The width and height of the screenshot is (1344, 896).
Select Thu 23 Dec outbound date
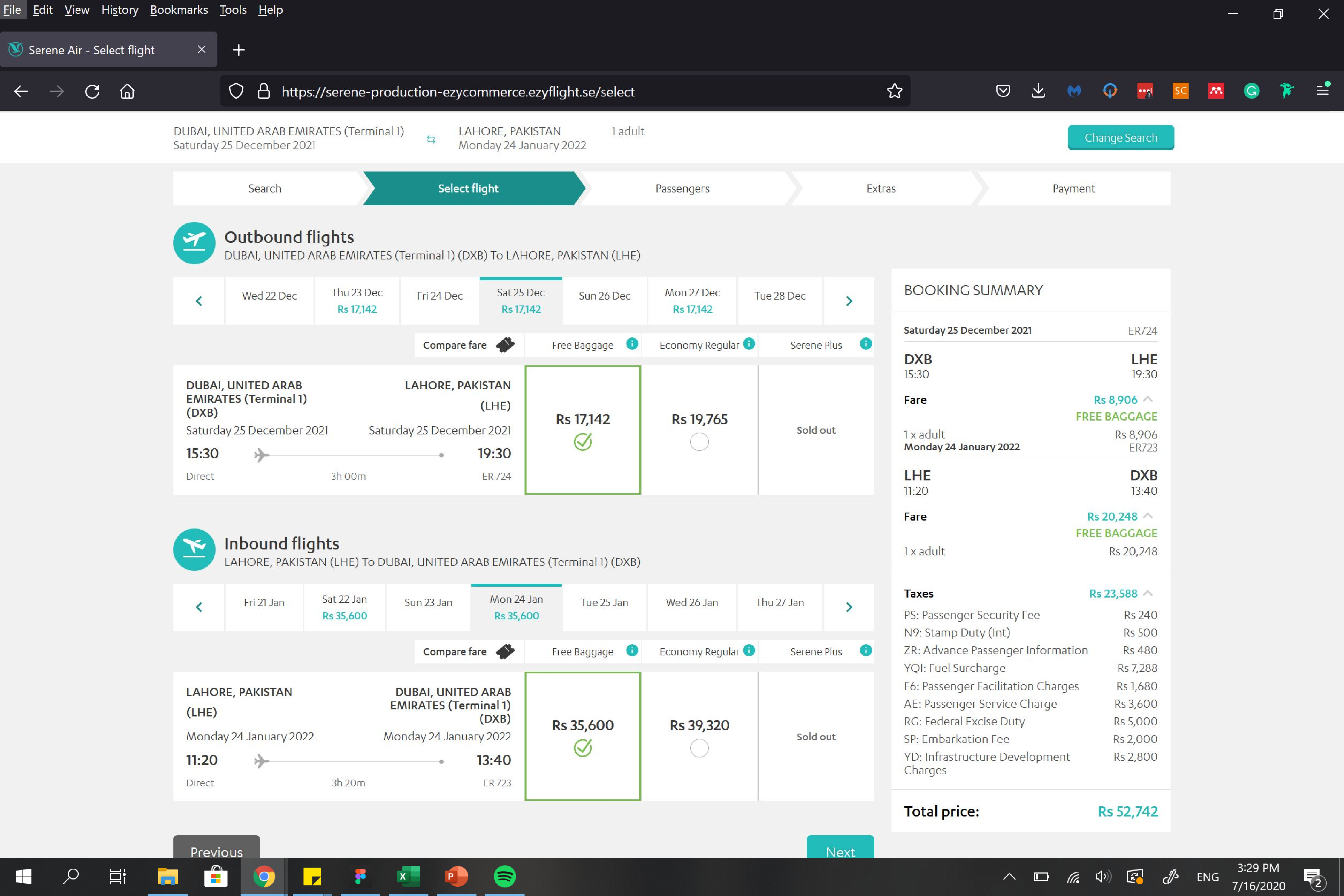tap(357, 301)
